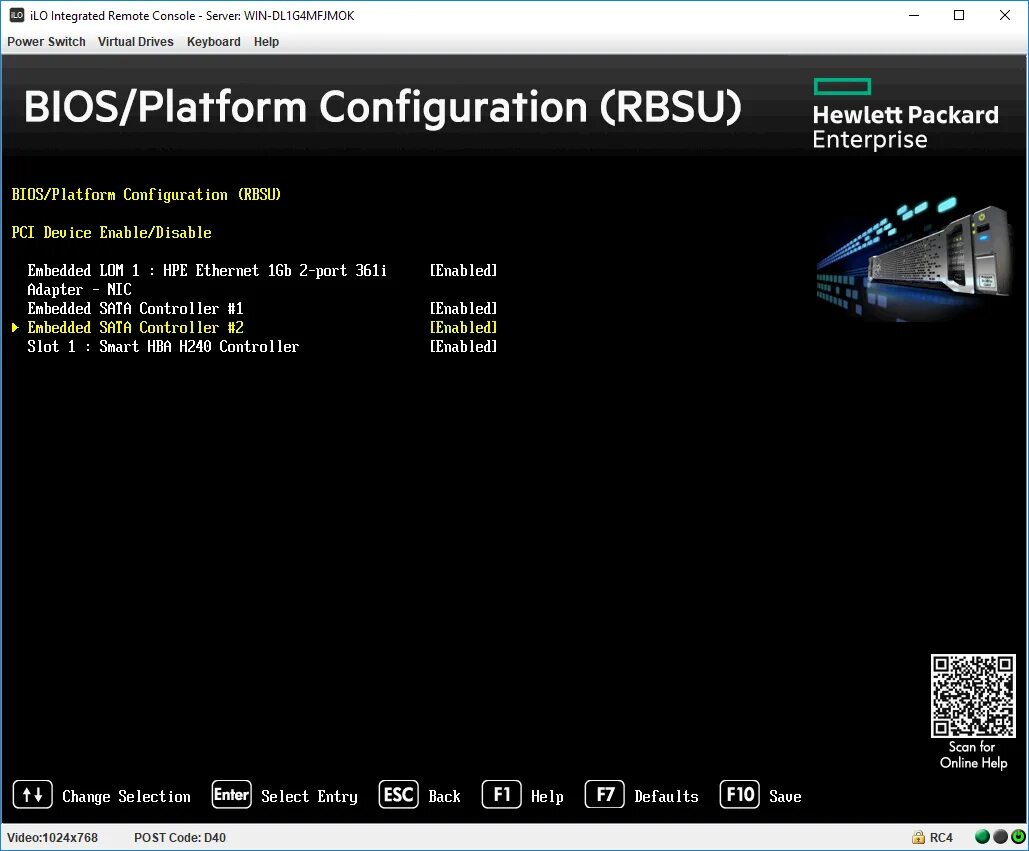Click the Change Selection label

(x=126, y=797)
